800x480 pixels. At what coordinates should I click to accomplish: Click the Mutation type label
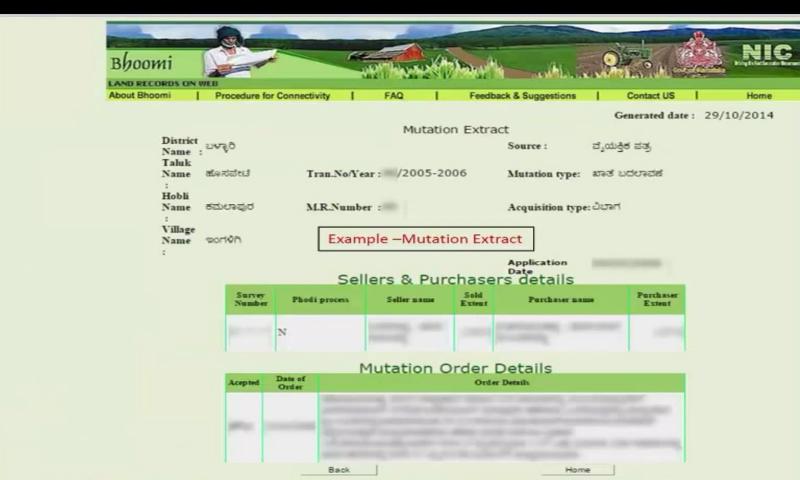[x=543, y=174]
